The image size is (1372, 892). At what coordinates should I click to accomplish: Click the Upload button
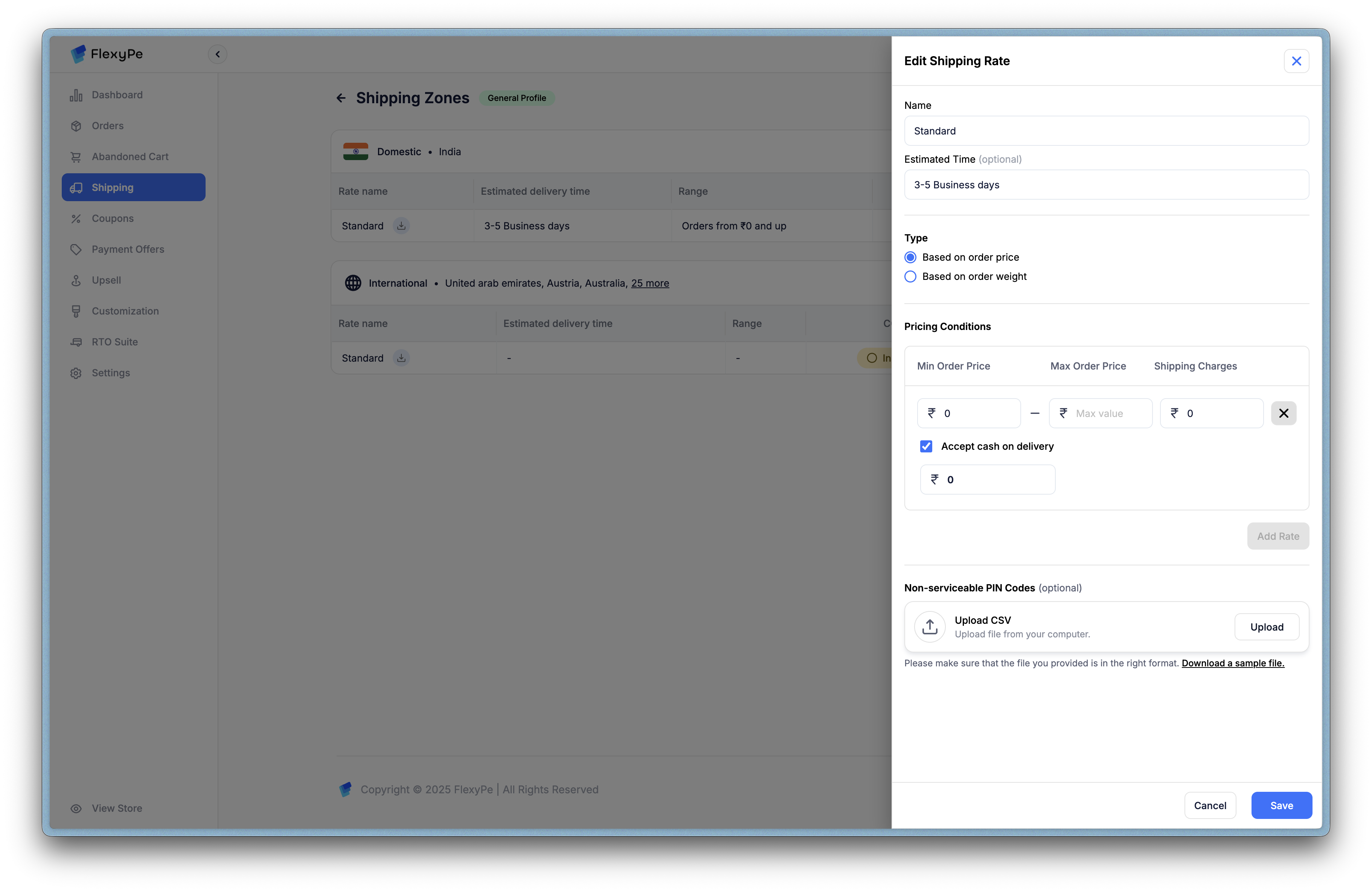click(x=1267, y=627)
